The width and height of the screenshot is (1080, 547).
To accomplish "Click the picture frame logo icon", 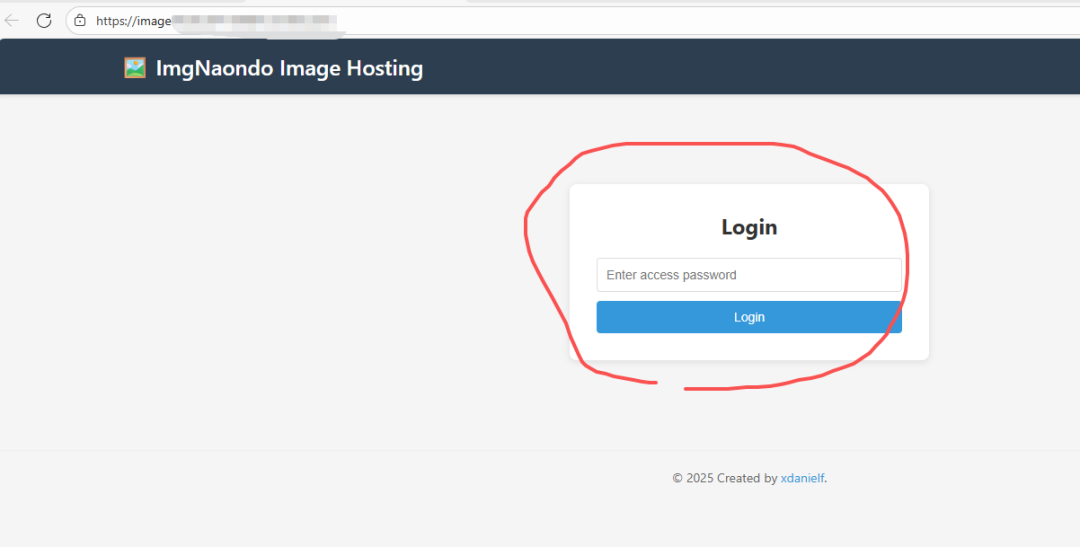I will click(135, 68).
